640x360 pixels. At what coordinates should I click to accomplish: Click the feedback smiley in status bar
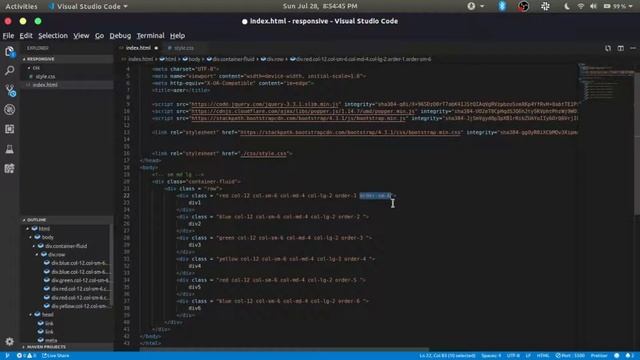617,356
